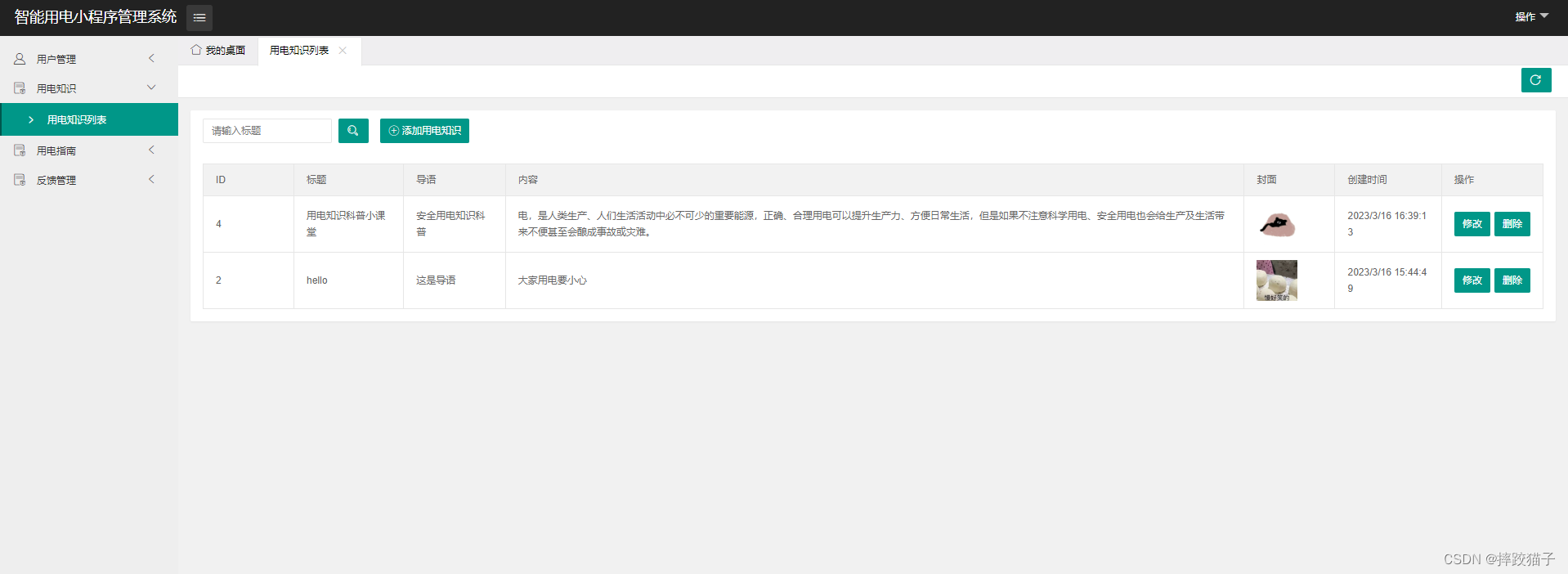This screenshot has width=1568, height=574.
Task: Click the document icon beside 用电指南
Action: point(20,150)
